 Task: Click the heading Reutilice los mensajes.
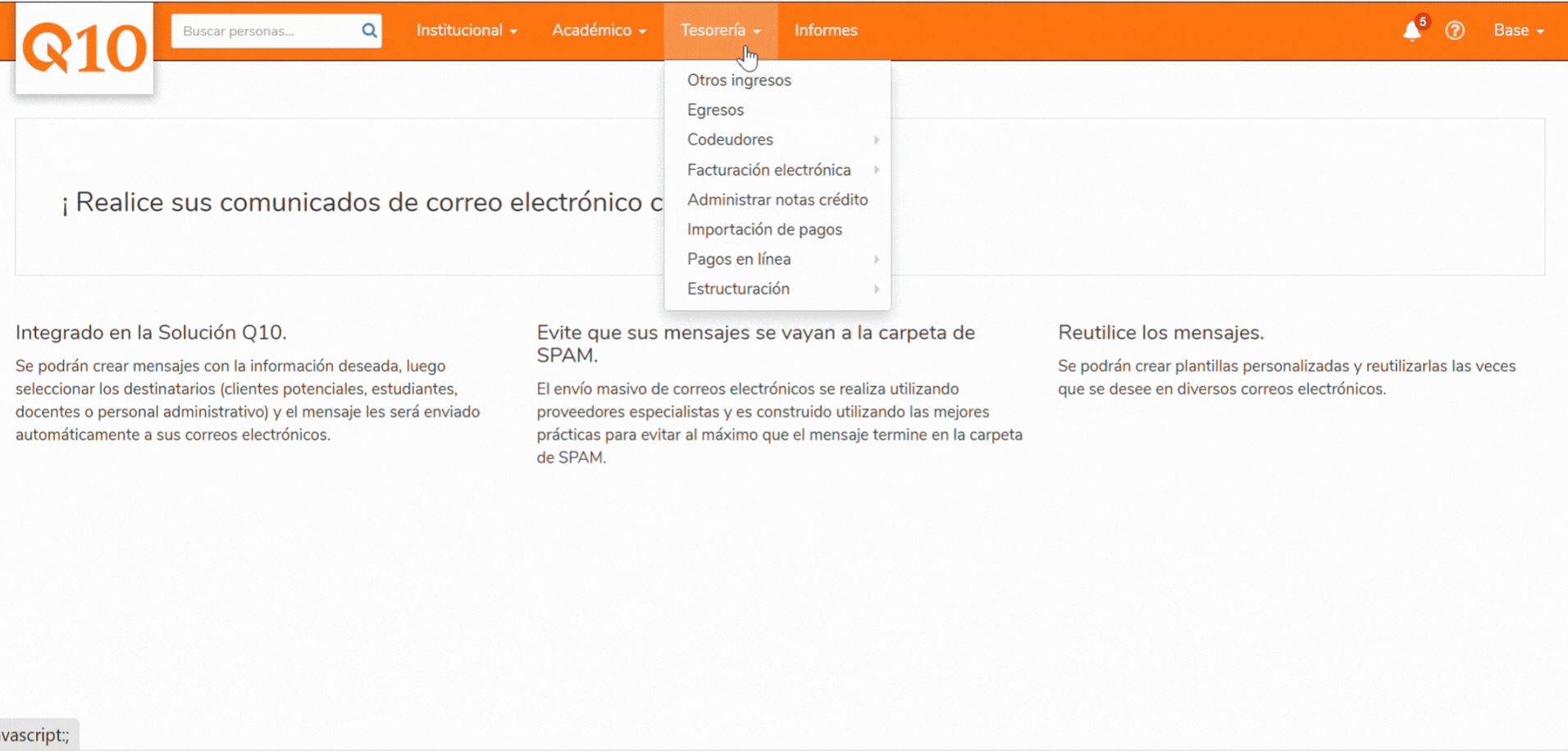pos(1160,332)
